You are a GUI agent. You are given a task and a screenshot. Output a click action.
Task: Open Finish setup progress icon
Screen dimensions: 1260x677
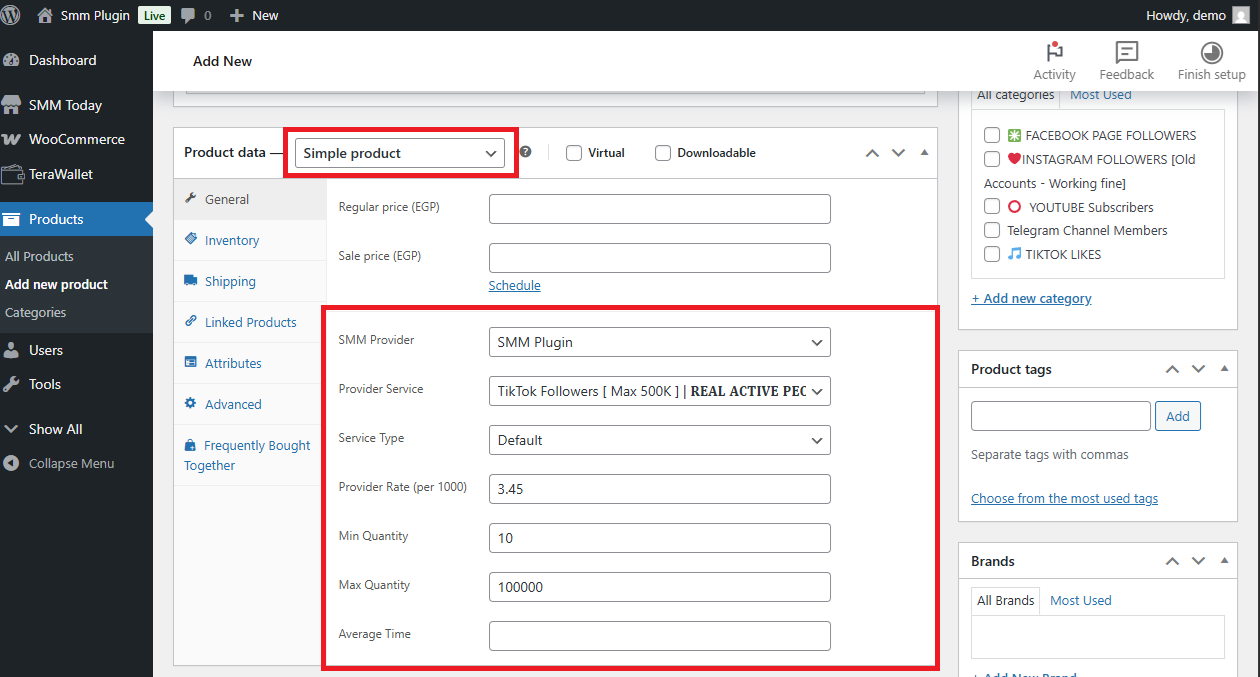pos(1211,53)
